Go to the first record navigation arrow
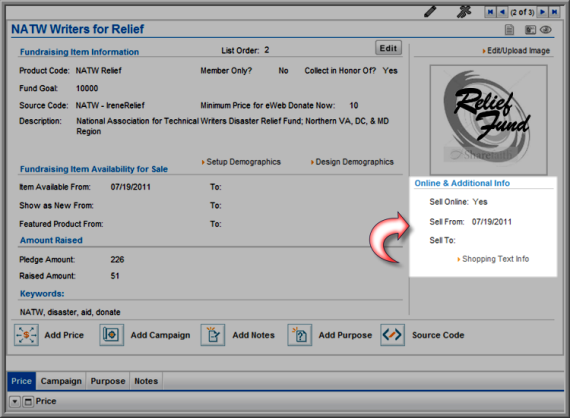Viewport: 570px width, 418px height. point(490,12)
